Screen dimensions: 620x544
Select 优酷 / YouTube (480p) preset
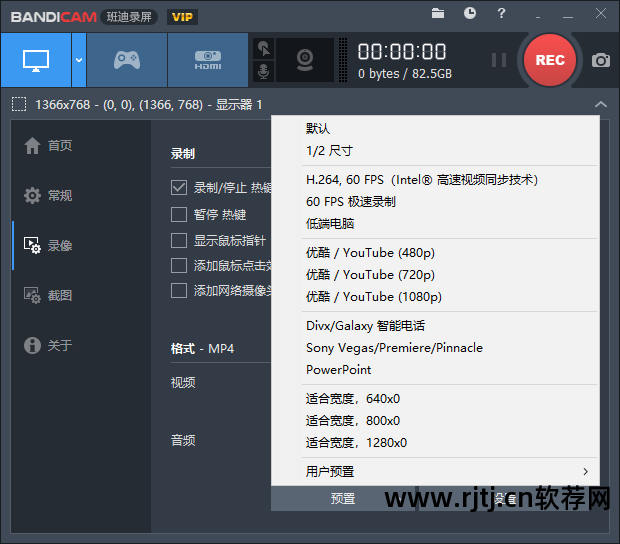[x=435, y=253]
